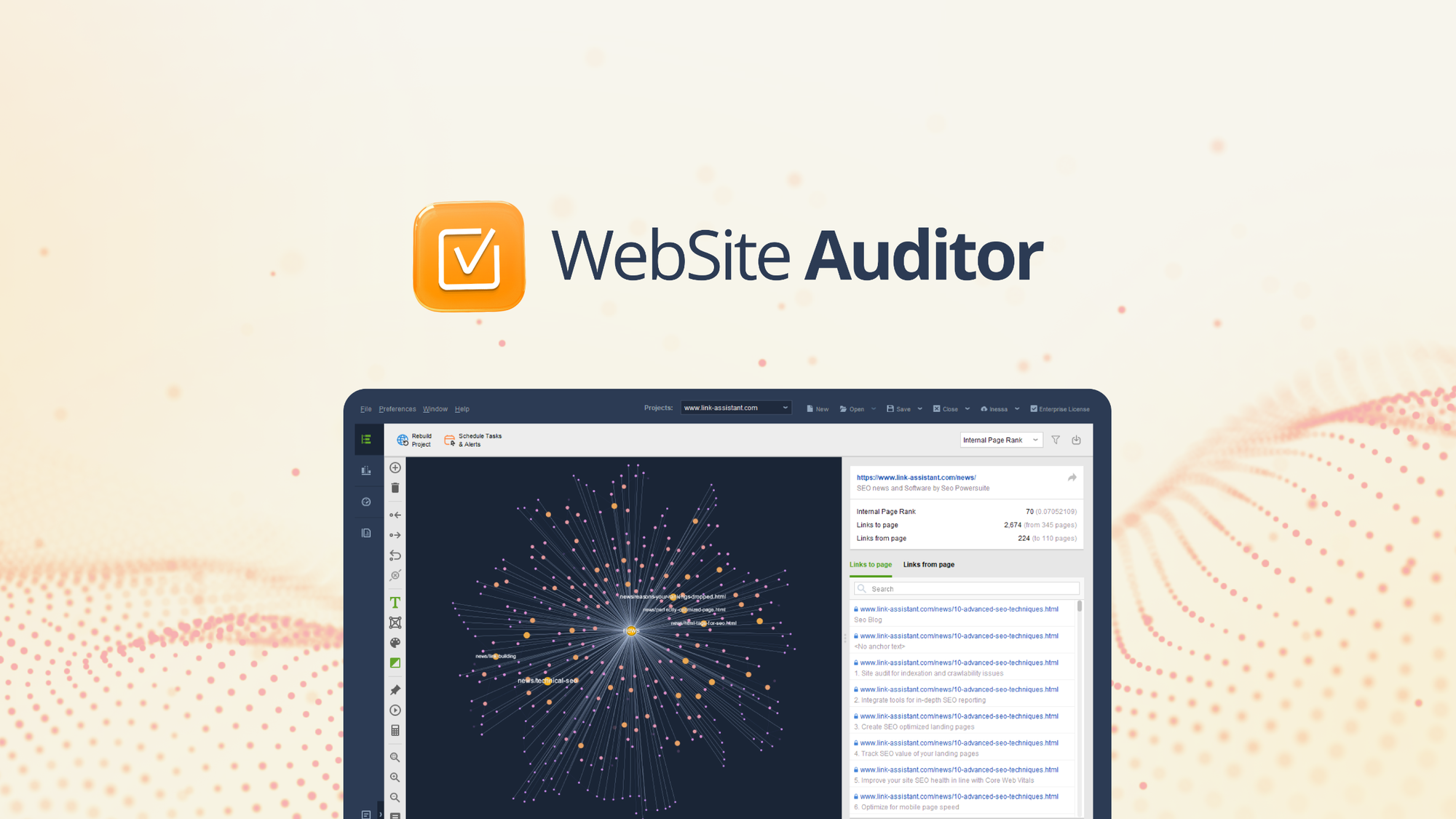Click the zoom-in magnifier icon in sidebar
Viewport: 1456px width, 819px height.
pyautogui.click(x=395, y=780)
